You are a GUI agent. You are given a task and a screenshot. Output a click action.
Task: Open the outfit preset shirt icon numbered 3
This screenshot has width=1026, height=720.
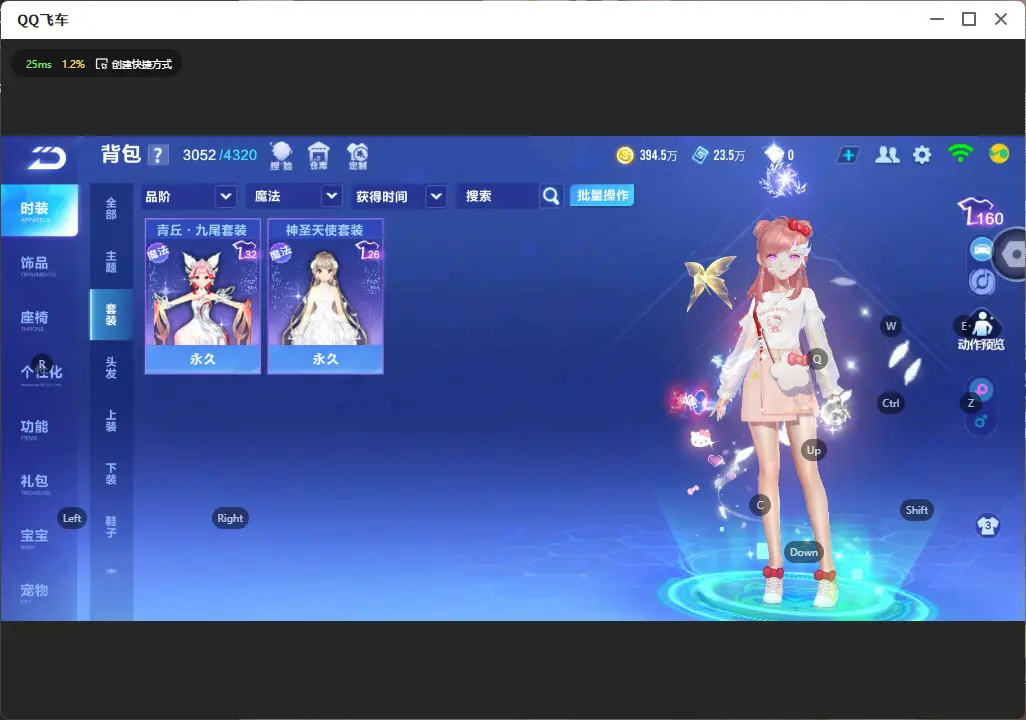tap(987, 525)
